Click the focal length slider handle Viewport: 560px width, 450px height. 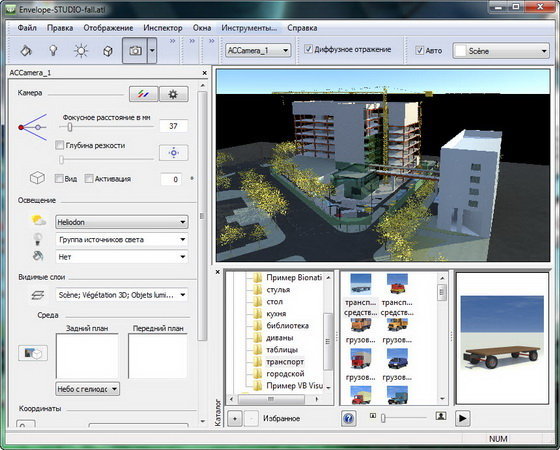70,127
